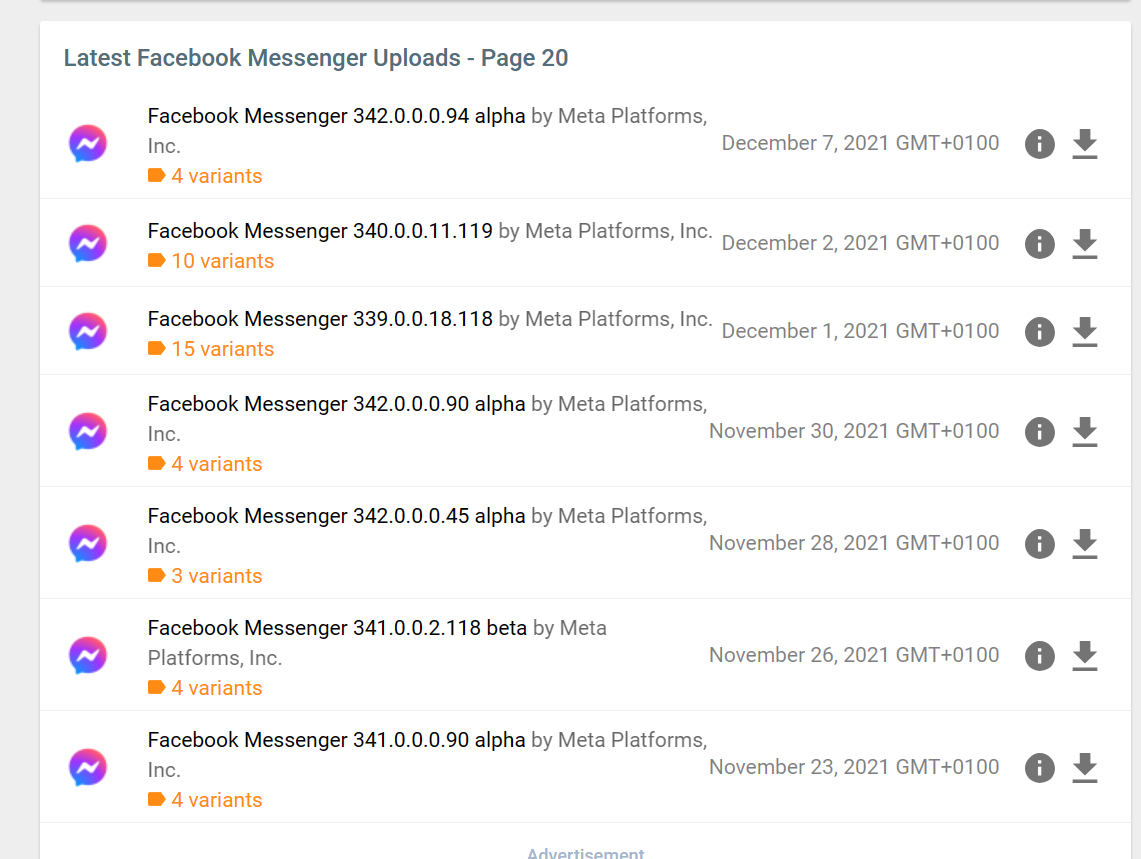The image size is (1141, 859).
Task: Click Messenger logo for 342.0.0.0.90 alpha
Action: click(88, 432)
